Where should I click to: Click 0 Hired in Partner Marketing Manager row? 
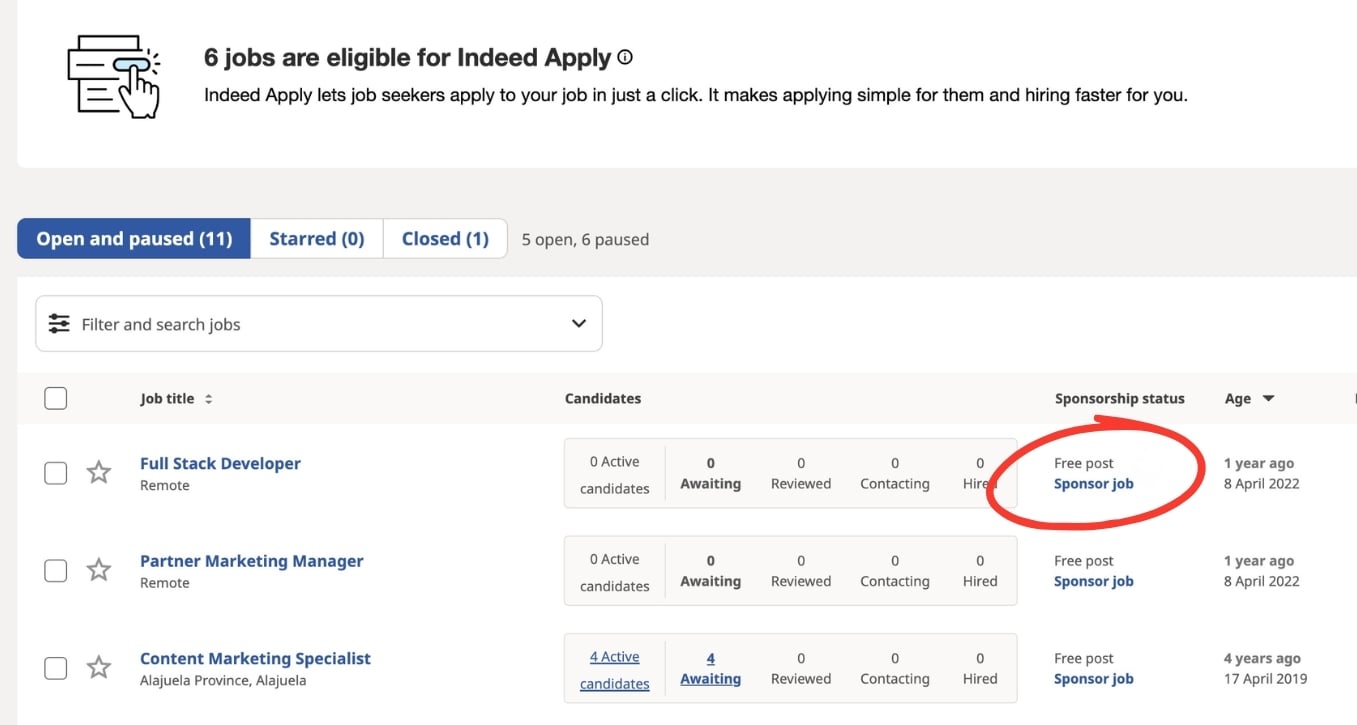(x=980, y=571)
